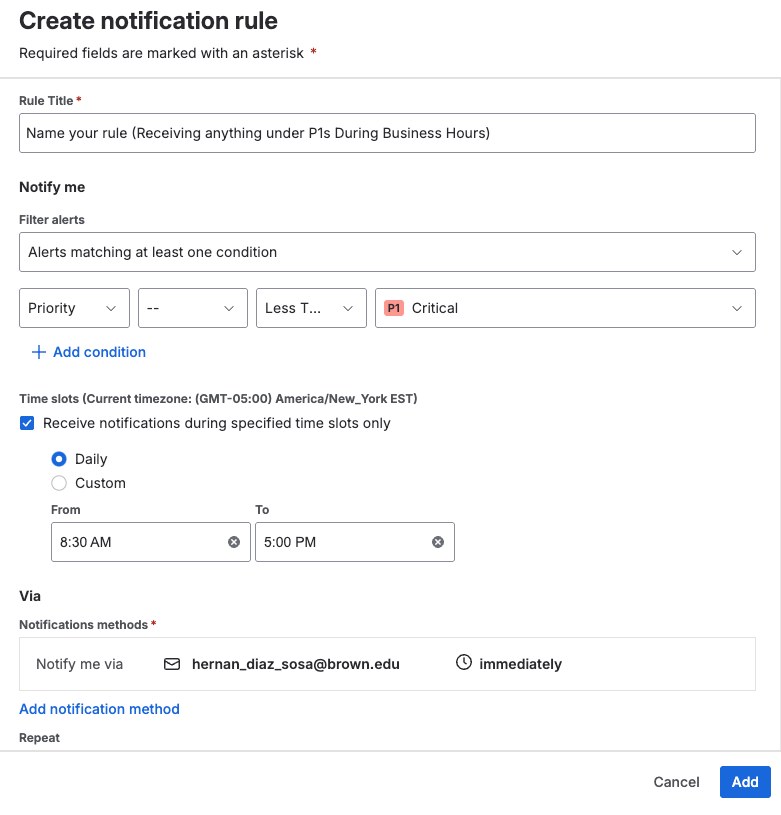Select the Custom time slot option
Image resolution: width=781 pixels, height=815 pixels.
pos(59,483)
